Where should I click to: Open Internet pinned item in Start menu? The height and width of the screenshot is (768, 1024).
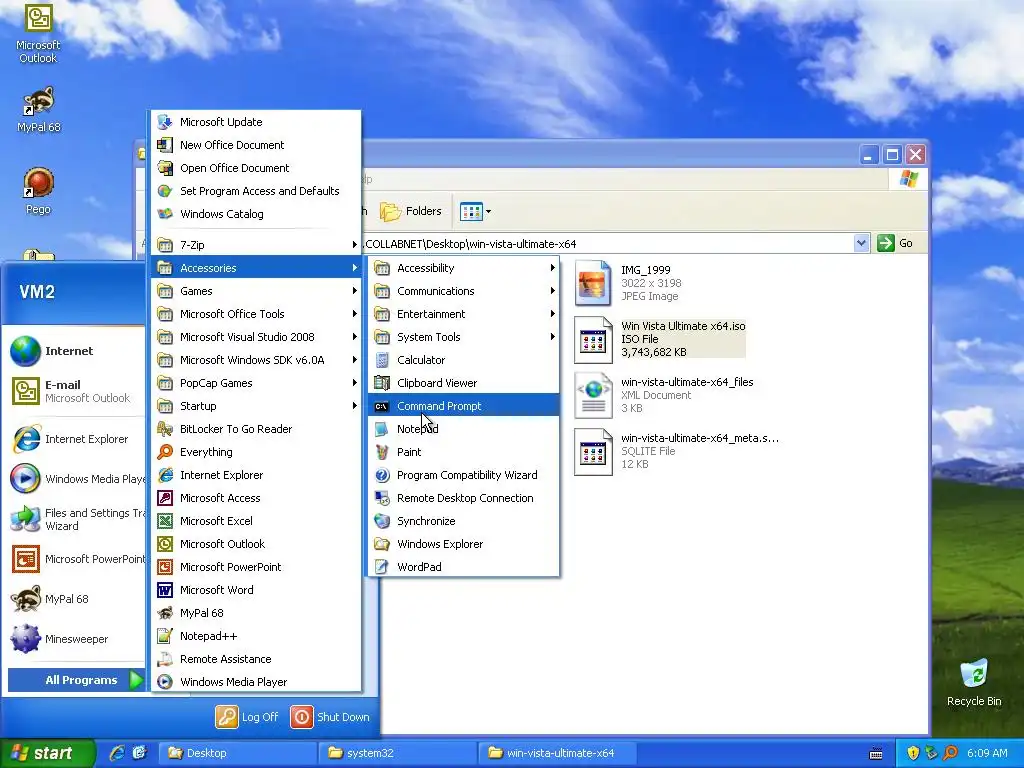pos(76,351)
